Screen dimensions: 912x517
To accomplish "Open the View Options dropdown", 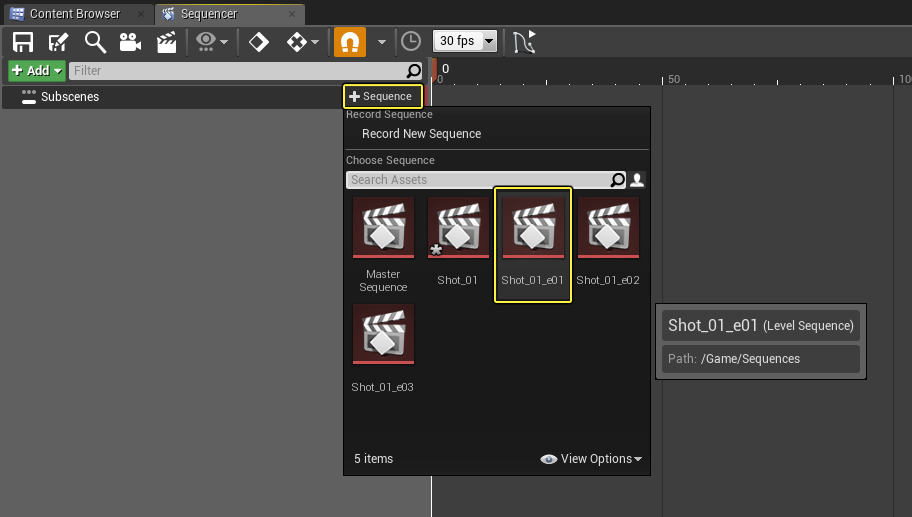I will tap(591, 459).
